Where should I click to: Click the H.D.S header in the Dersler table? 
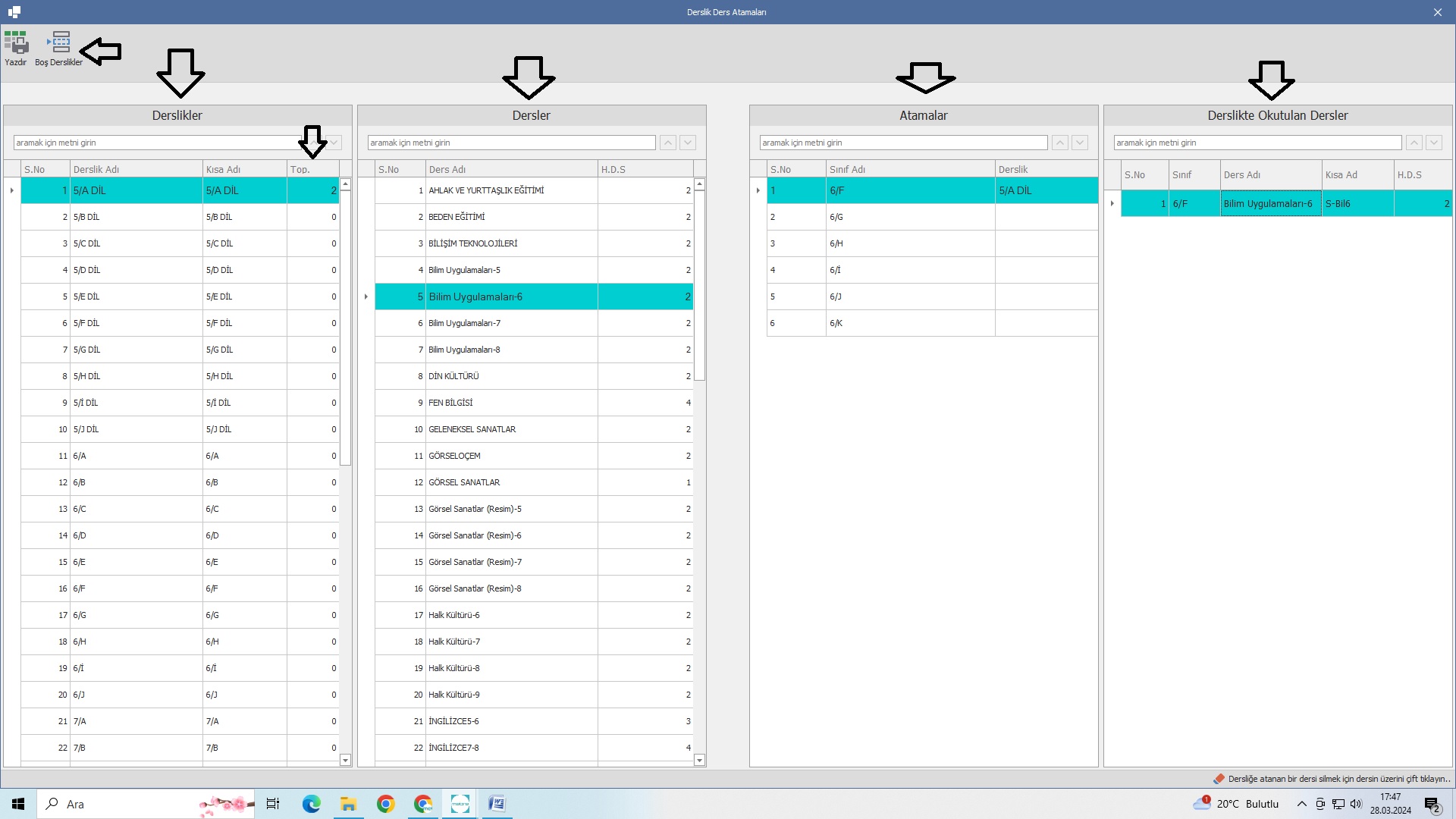645,169
